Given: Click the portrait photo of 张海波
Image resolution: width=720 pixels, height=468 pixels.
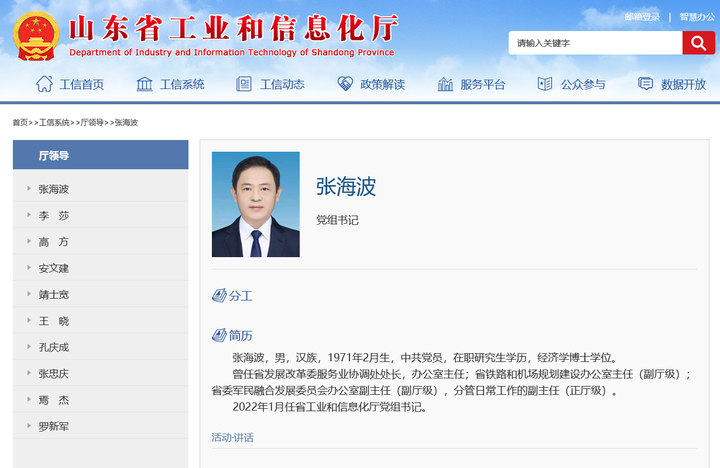Looking at the screenshot, I should [x=256, y=204].
